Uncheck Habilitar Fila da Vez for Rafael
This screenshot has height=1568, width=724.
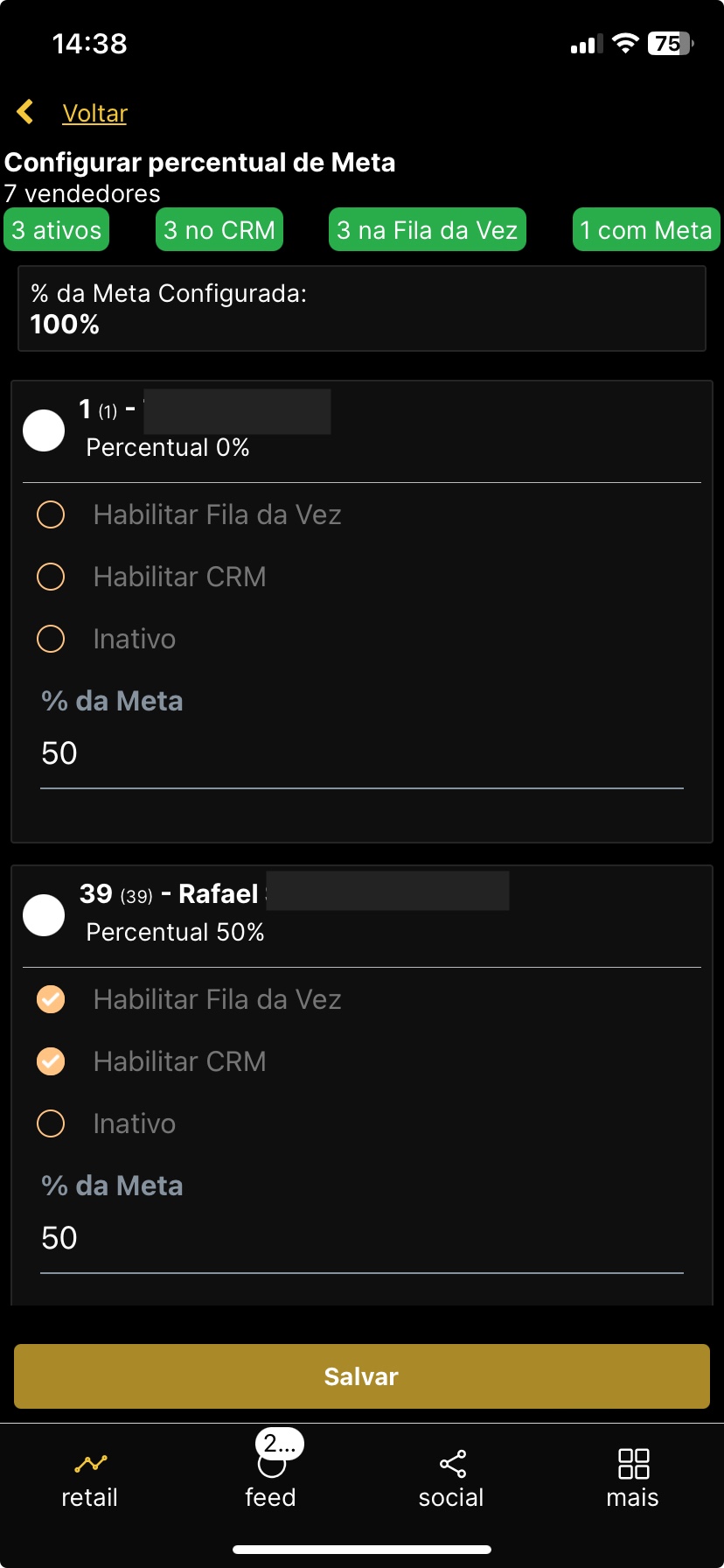51,999
